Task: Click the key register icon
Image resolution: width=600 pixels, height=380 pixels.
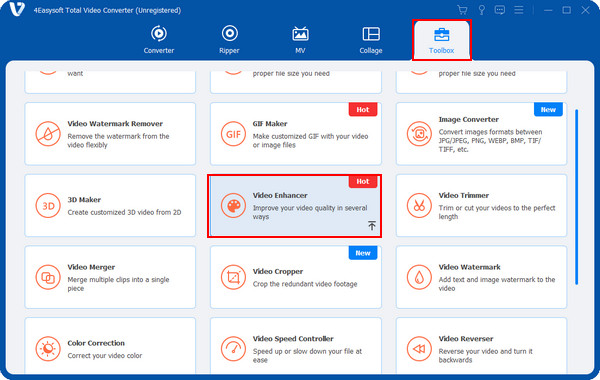Action: pyautogui.click(x=482, y=10)
